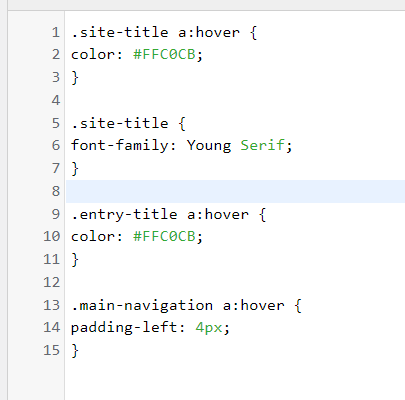Screen dimensions: 405x400
Task: Click the closing brace on line 7
Action: (x=75, y=168)
